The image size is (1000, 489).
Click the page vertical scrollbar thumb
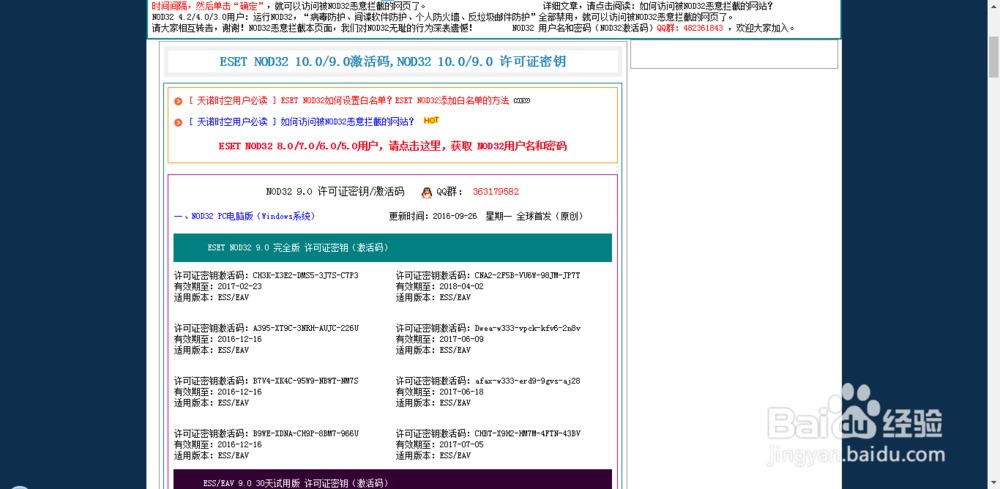click(994, 55)
